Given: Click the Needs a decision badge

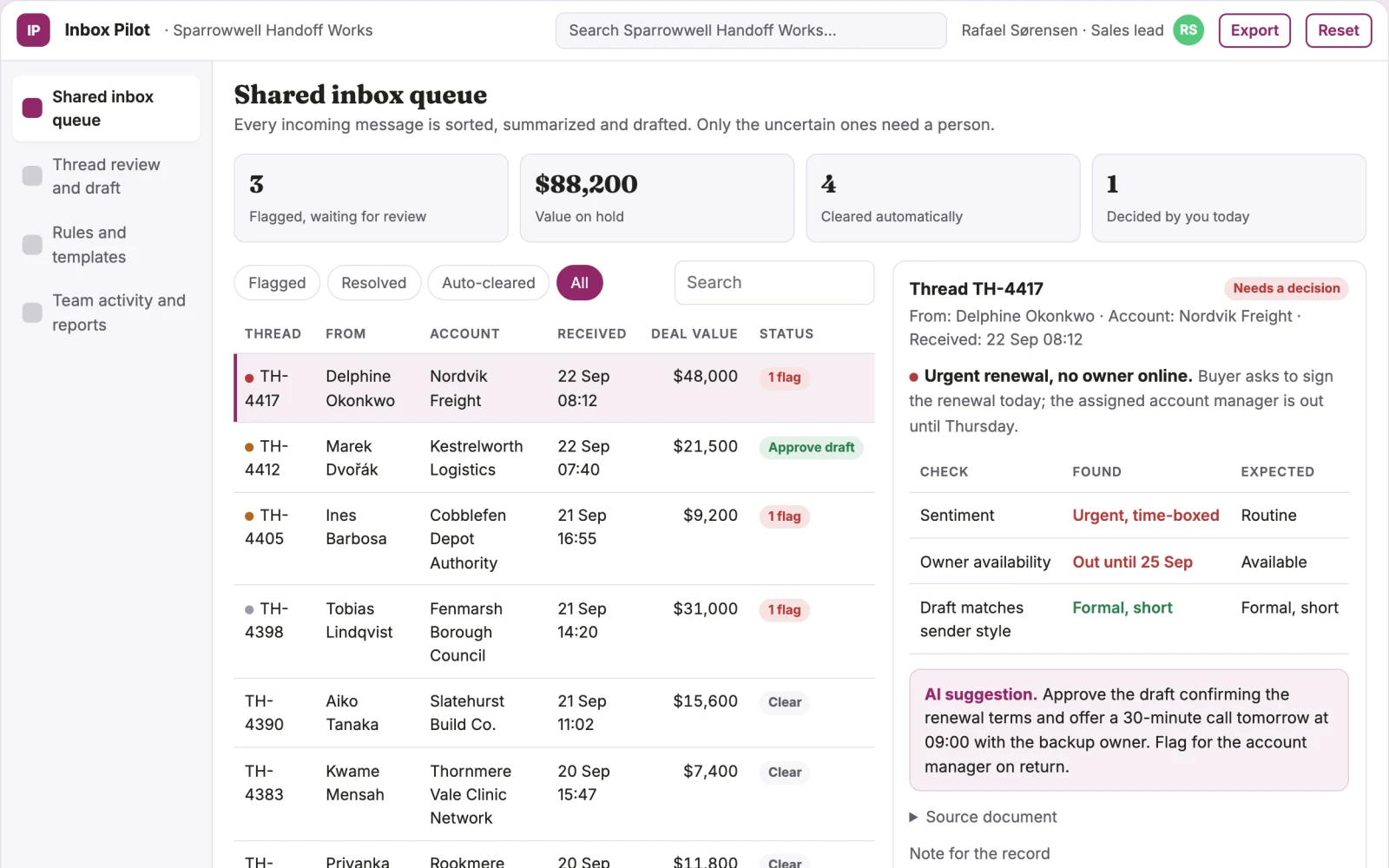Looking at the screenshot, I should tap(1287, 288).
